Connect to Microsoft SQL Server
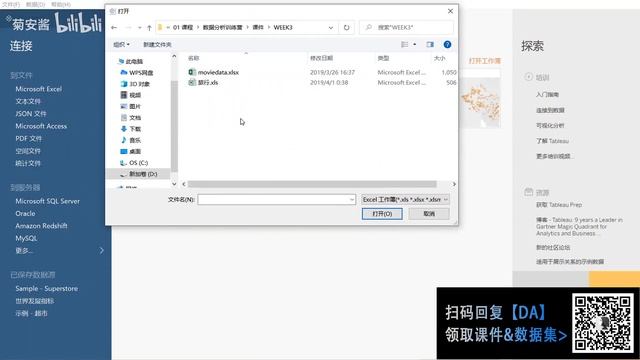 coord(48,201)
